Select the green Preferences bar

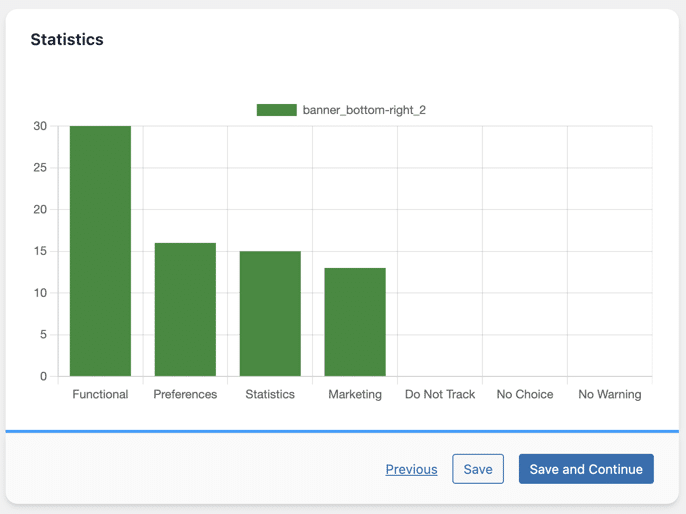click(x=185, y=310)
